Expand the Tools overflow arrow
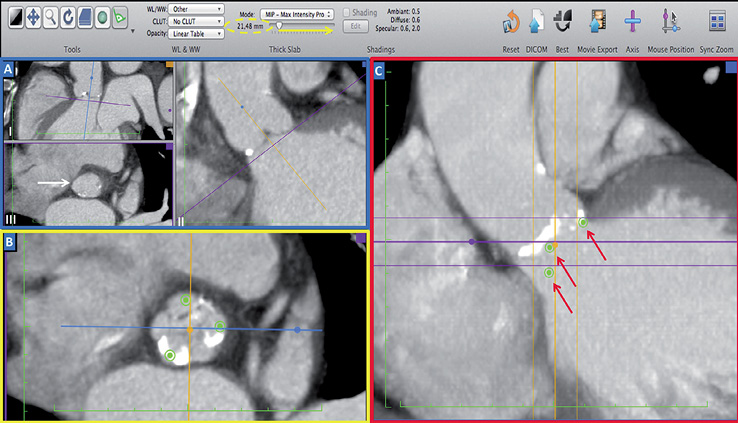This screenshot has height=423, width=738. pyautogui.click(x=134, y=30)
